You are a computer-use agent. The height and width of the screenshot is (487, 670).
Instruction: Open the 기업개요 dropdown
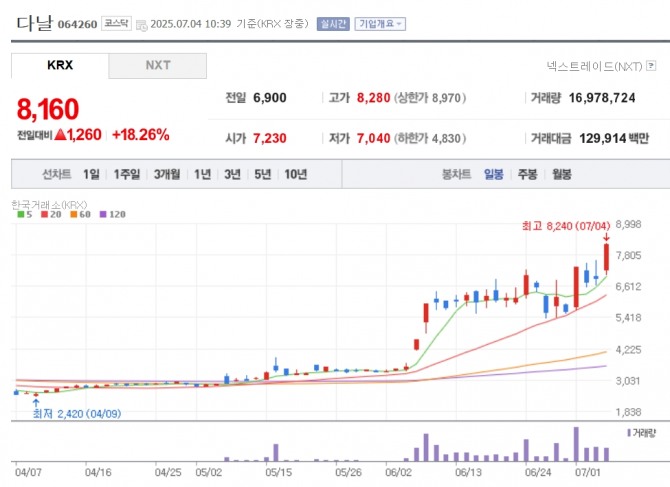pos(380,24)
